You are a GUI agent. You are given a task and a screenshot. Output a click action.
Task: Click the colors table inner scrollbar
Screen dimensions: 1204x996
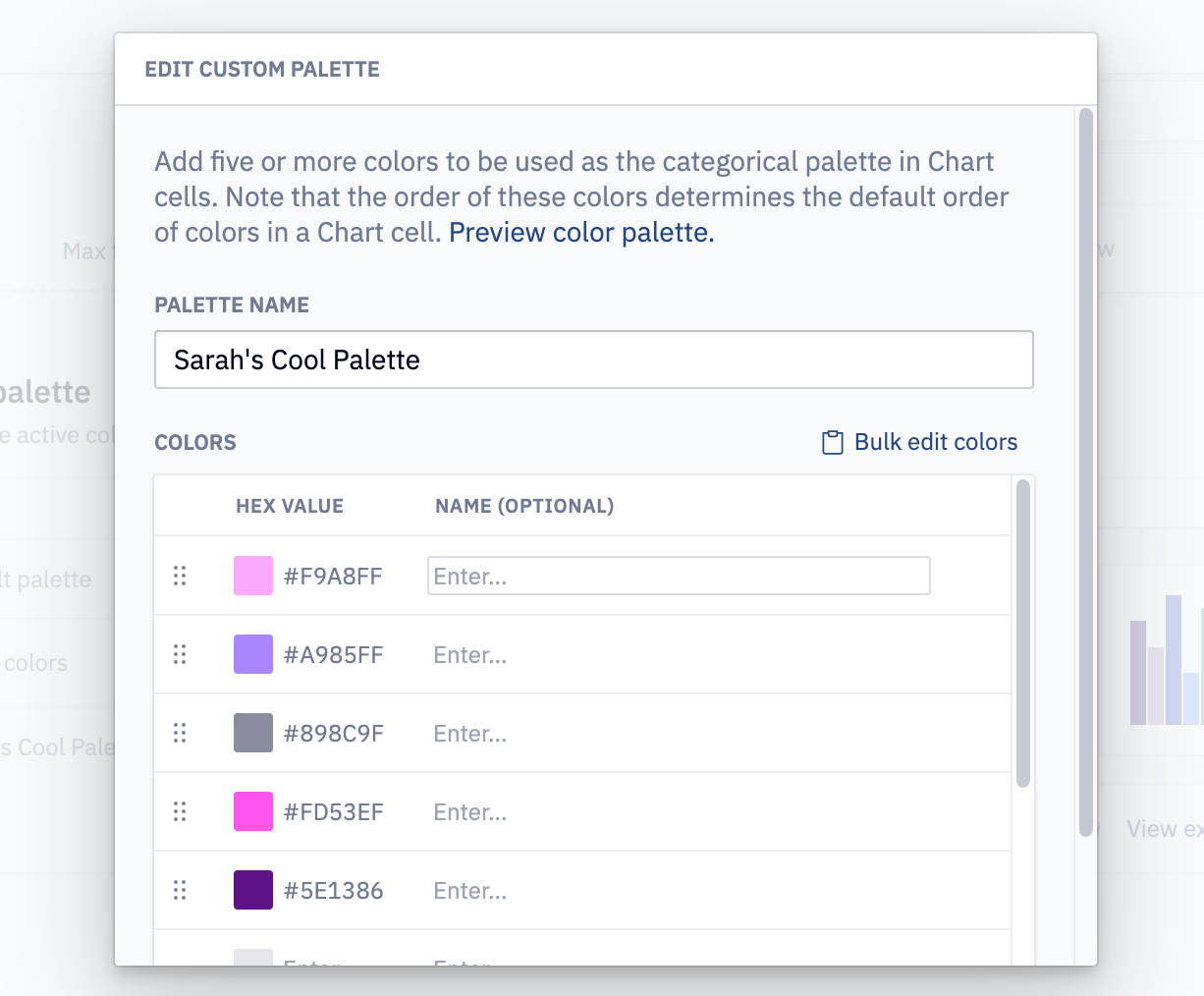coord(1022,634)
